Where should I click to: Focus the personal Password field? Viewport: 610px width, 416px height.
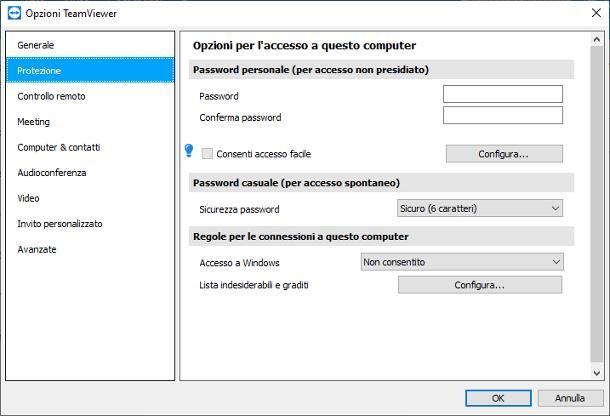pyautogui.click(x=502, y=94)
